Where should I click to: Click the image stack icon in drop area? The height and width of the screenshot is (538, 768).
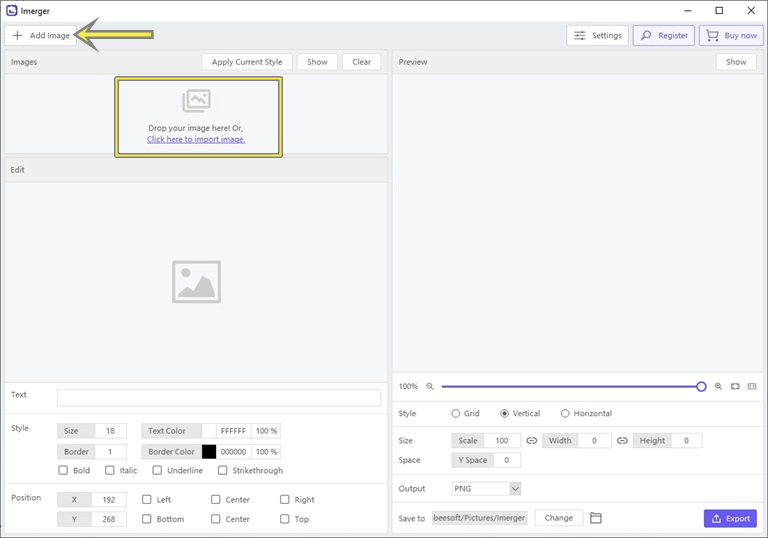(196, 100)
